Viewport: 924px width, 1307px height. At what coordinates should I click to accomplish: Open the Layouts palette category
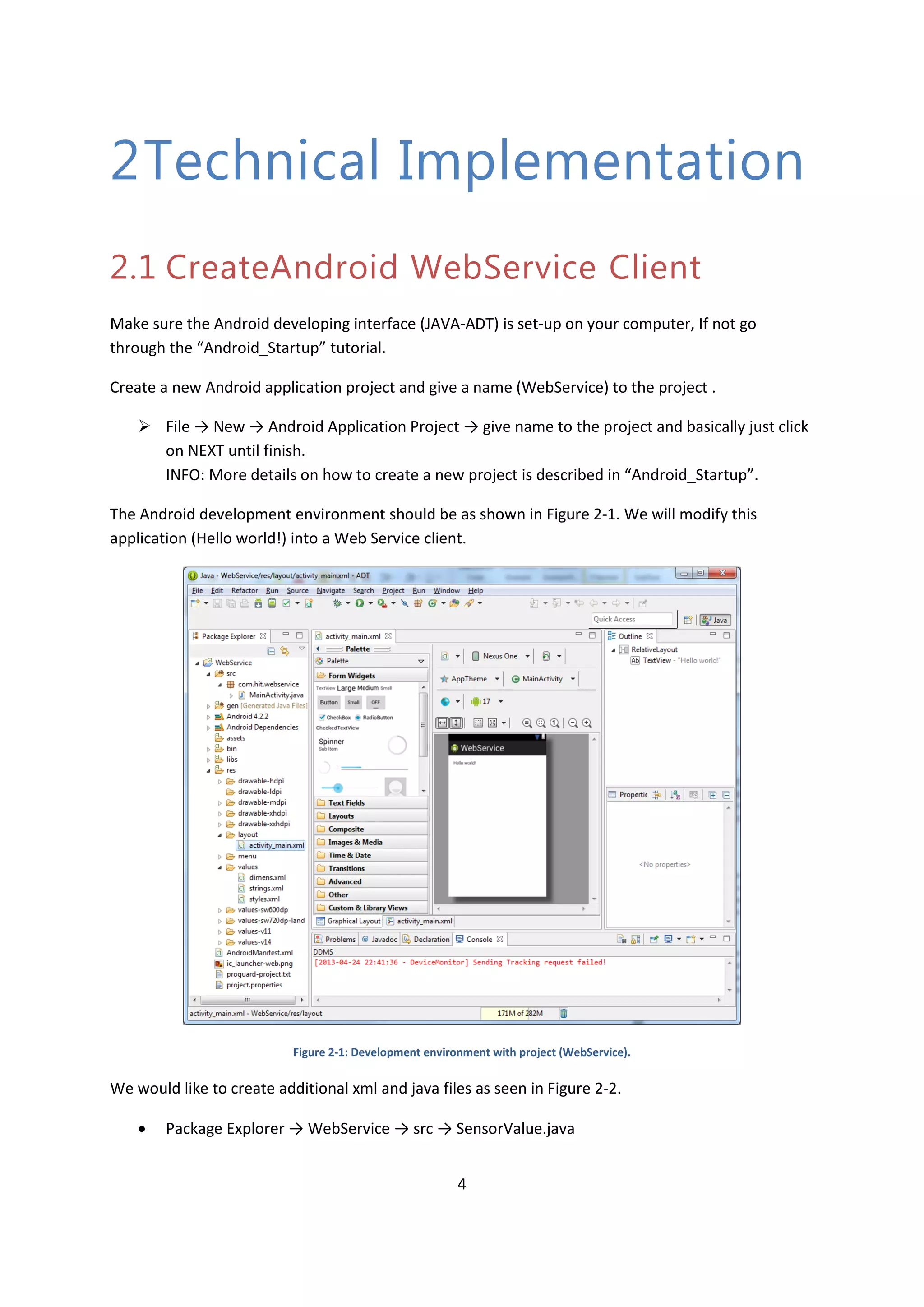[371, 816]
